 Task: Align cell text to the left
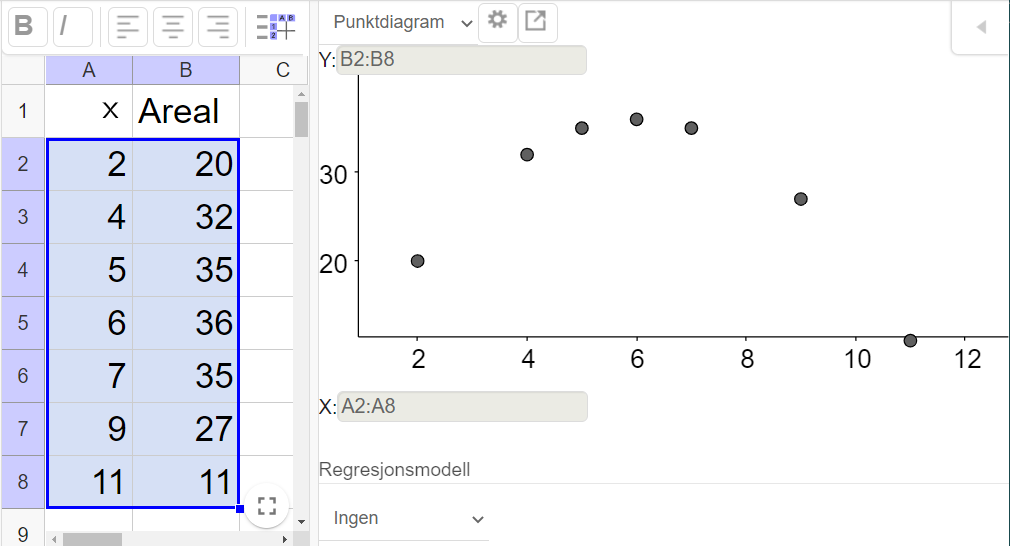point(129,27)
